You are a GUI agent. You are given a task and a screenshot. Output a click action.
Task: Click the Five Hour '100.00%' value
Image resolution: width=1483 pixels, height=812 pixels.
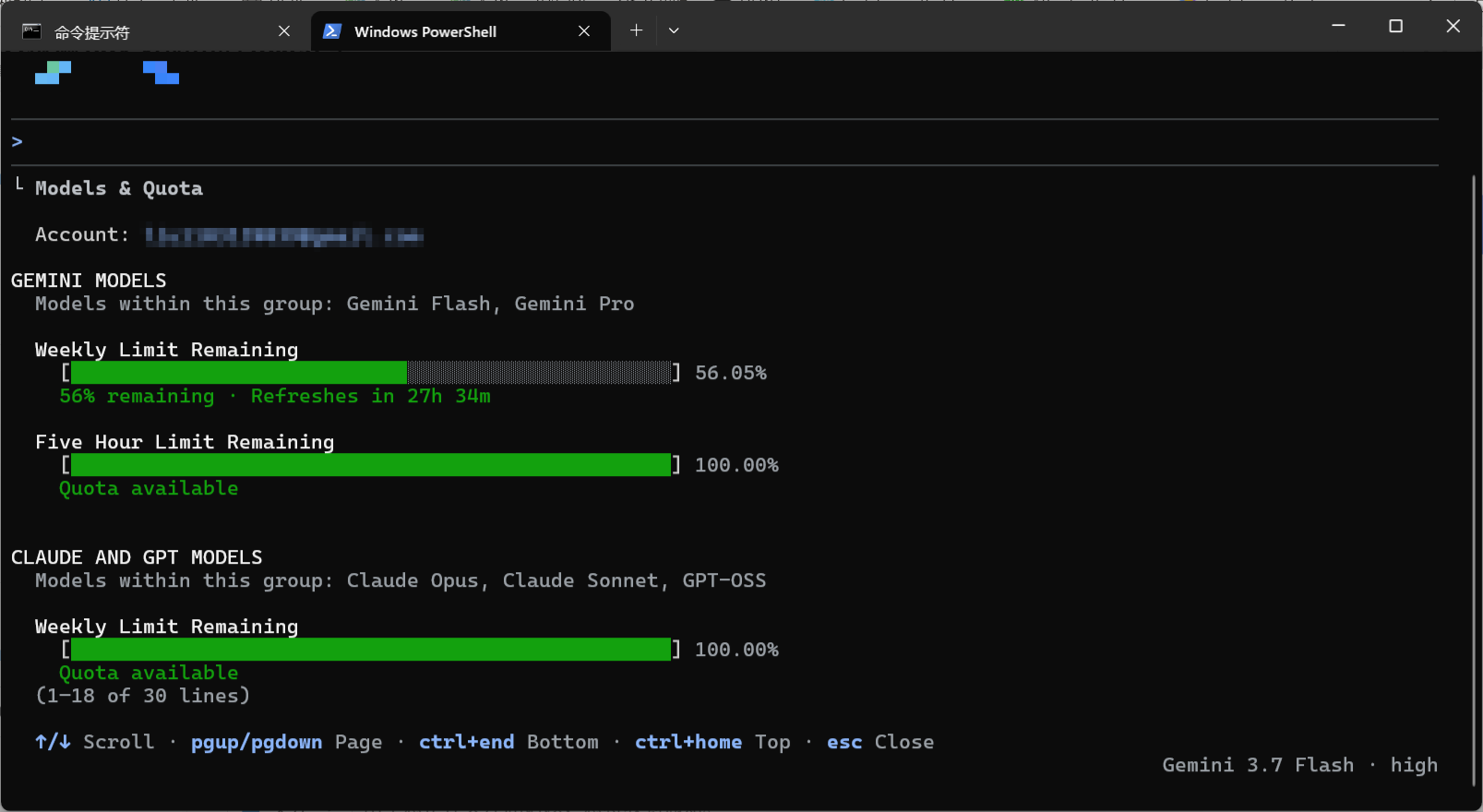coord(736,465)
